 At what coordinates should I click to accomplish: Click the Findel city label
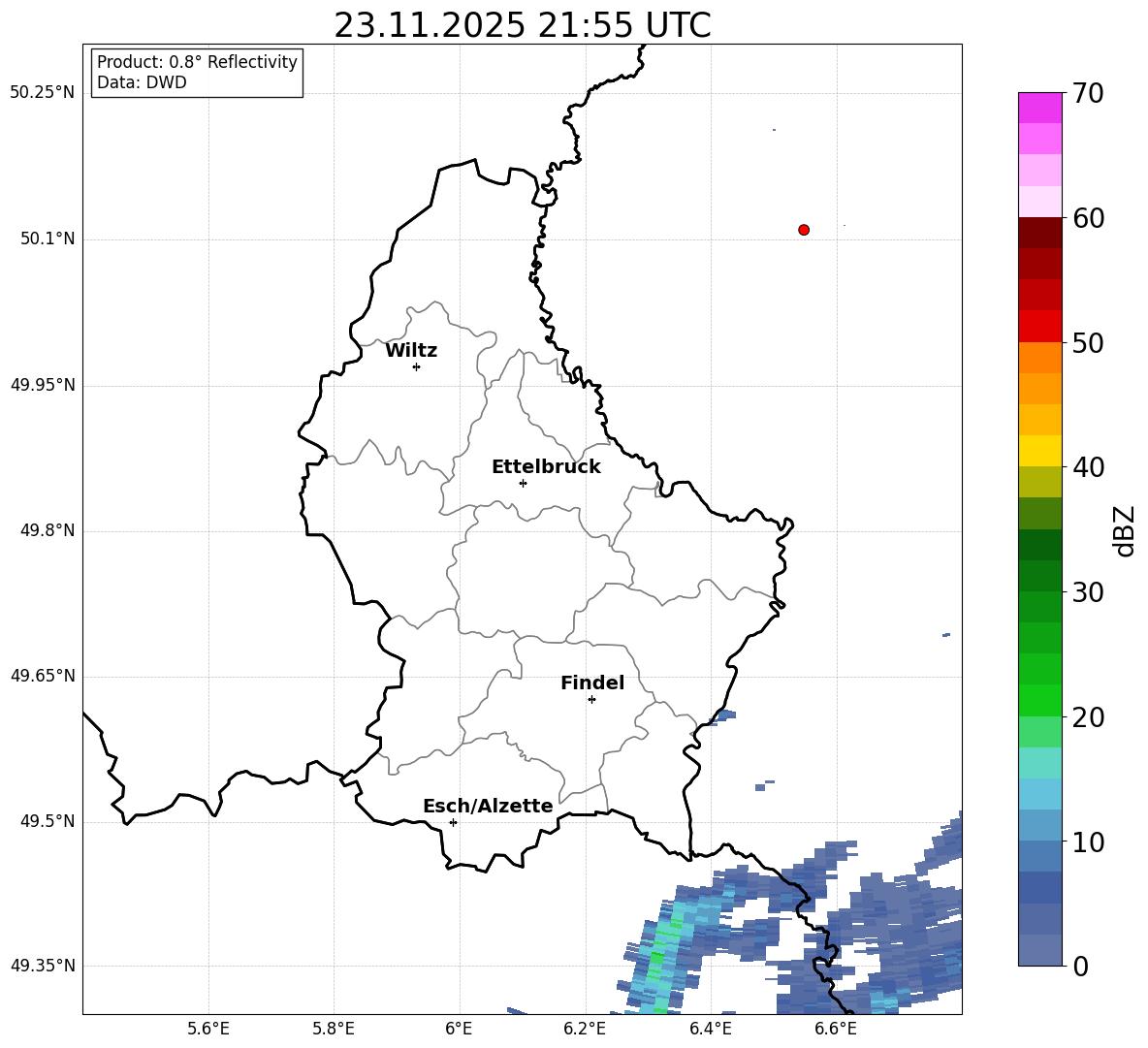592,683
